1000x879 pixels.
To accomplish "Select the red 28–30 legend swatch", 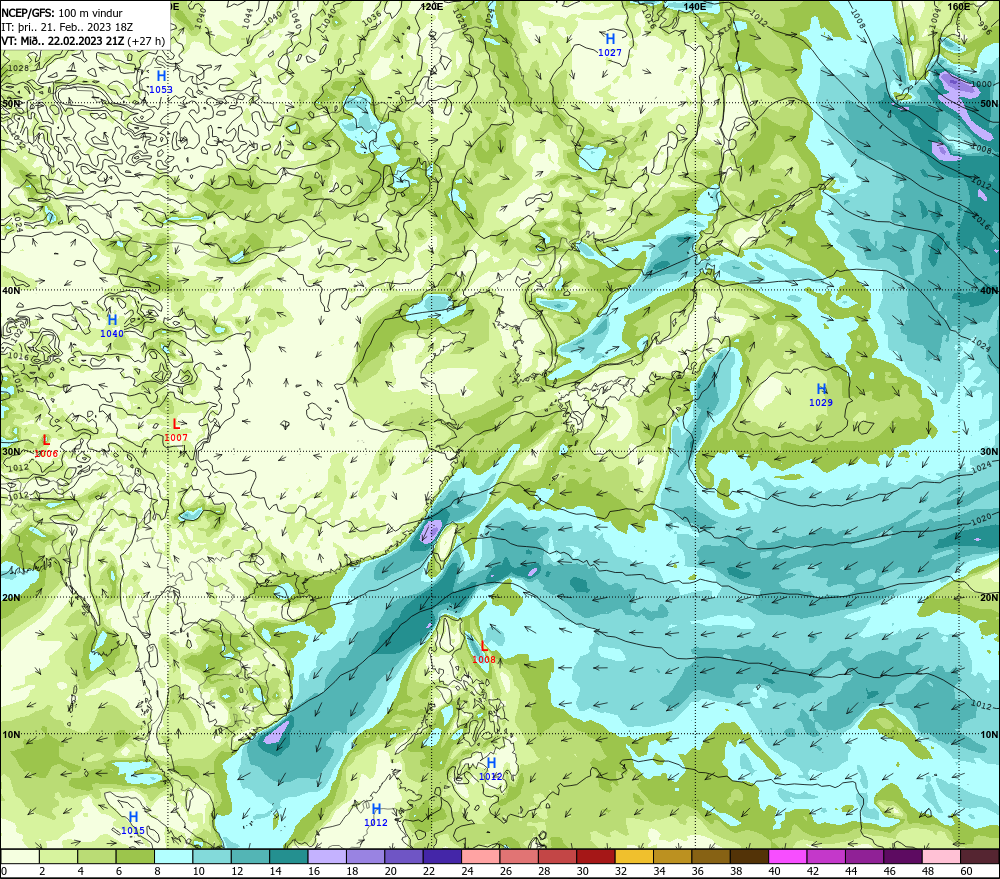I will (557, 857).
